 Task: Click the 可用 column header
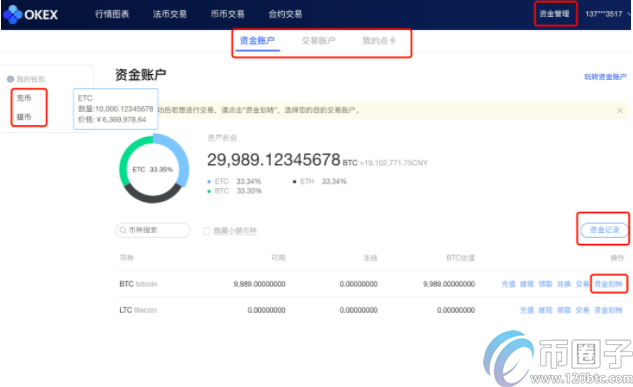point(279,258)
